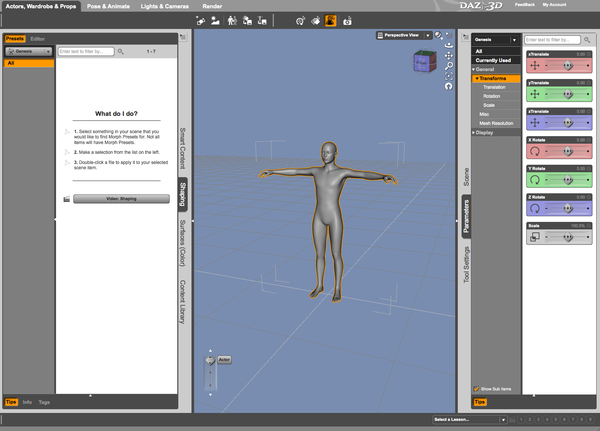Viewport: 600px width, 431px height.
Task: Collapse the Transforms tree group
Action: coord(477,78)
